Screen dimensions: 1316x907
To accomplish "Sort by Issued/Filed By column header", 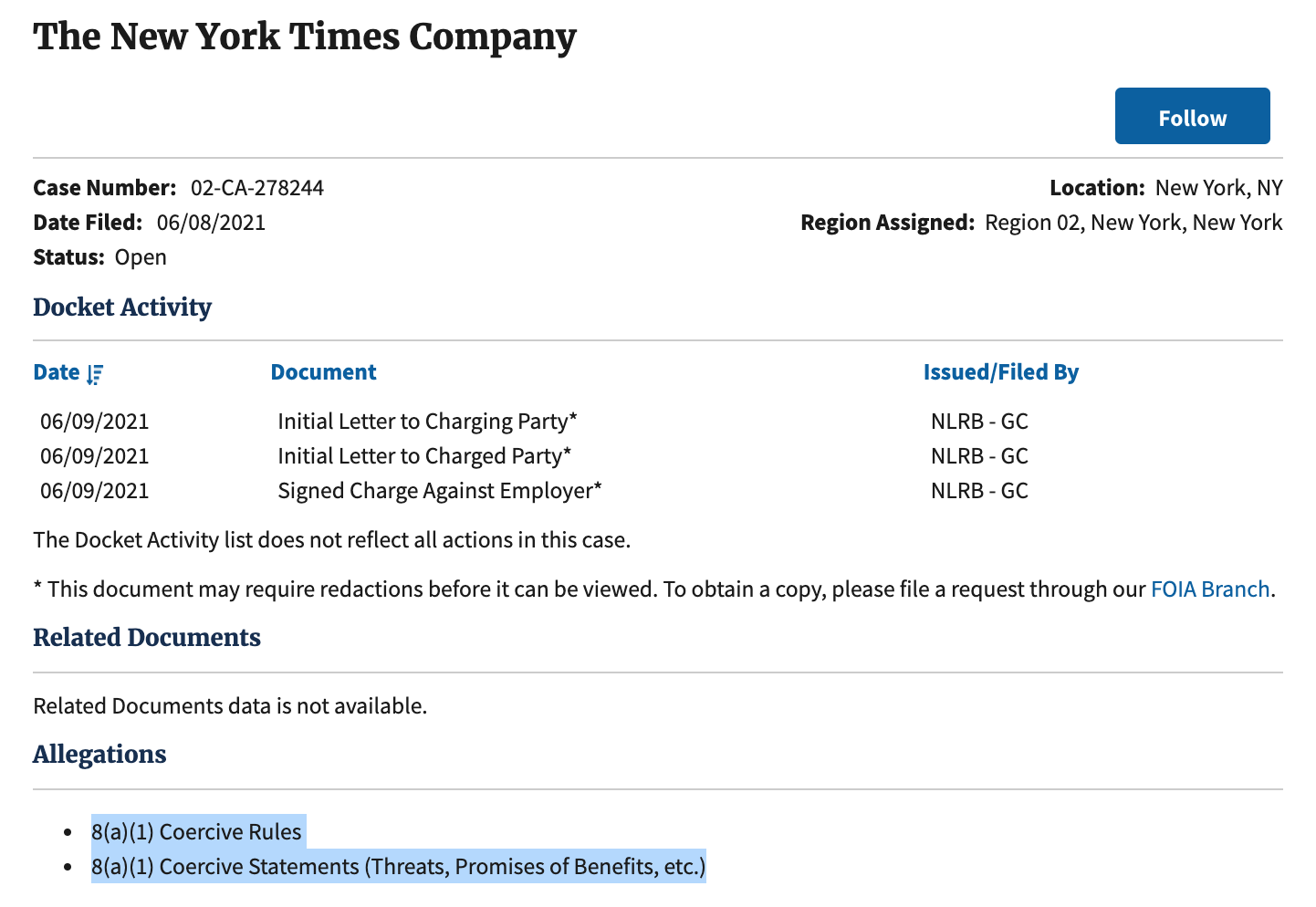I will (x=1000, y=372).
